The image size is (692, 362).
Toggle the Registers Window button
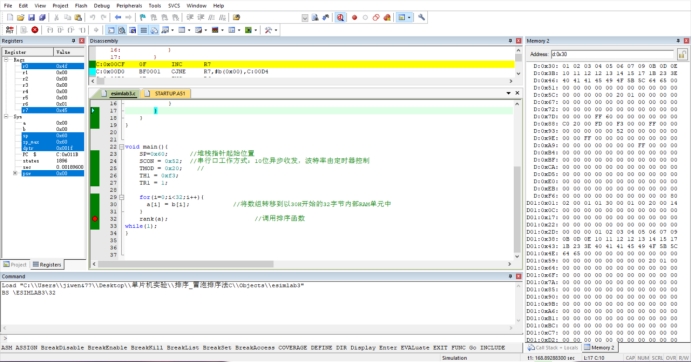click(x=143, y=30)
